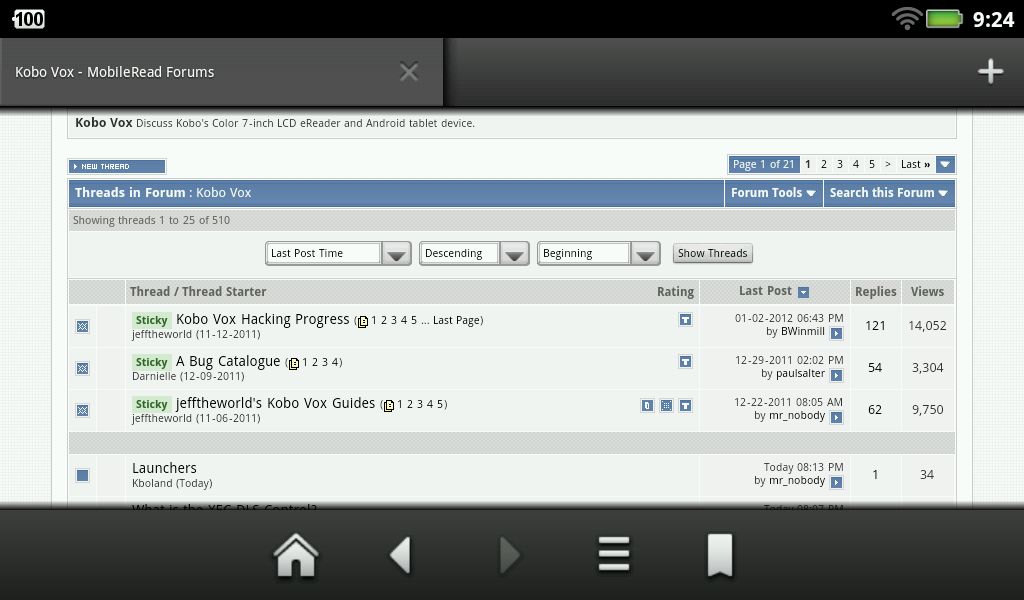Click Kobo Vox Guides thread status icon

pos(82,410)
